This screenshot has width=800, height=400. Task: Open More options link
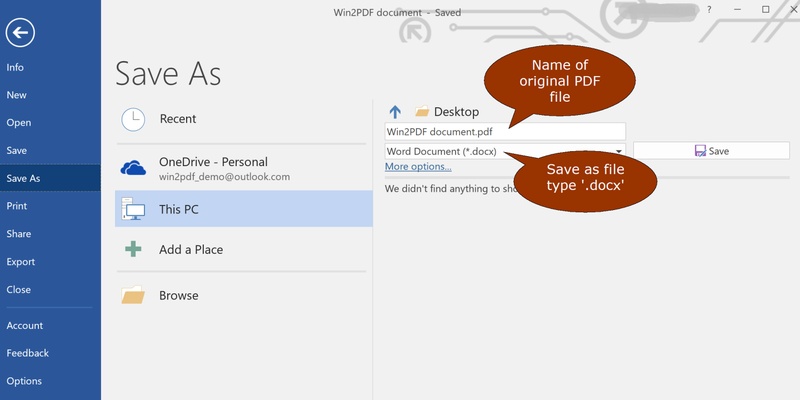click(418, 167)
